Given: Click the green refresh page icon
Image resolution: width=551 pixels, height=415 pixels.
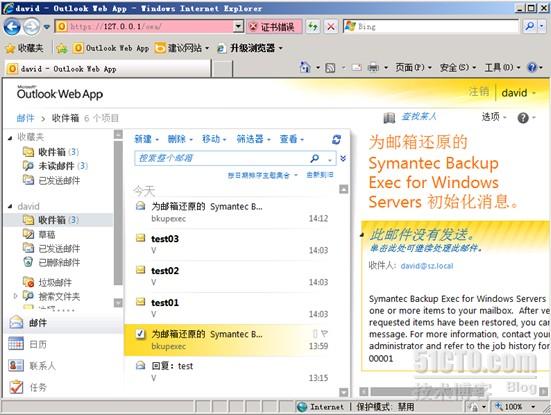Looking at the screenshot, I should (312, 26).
